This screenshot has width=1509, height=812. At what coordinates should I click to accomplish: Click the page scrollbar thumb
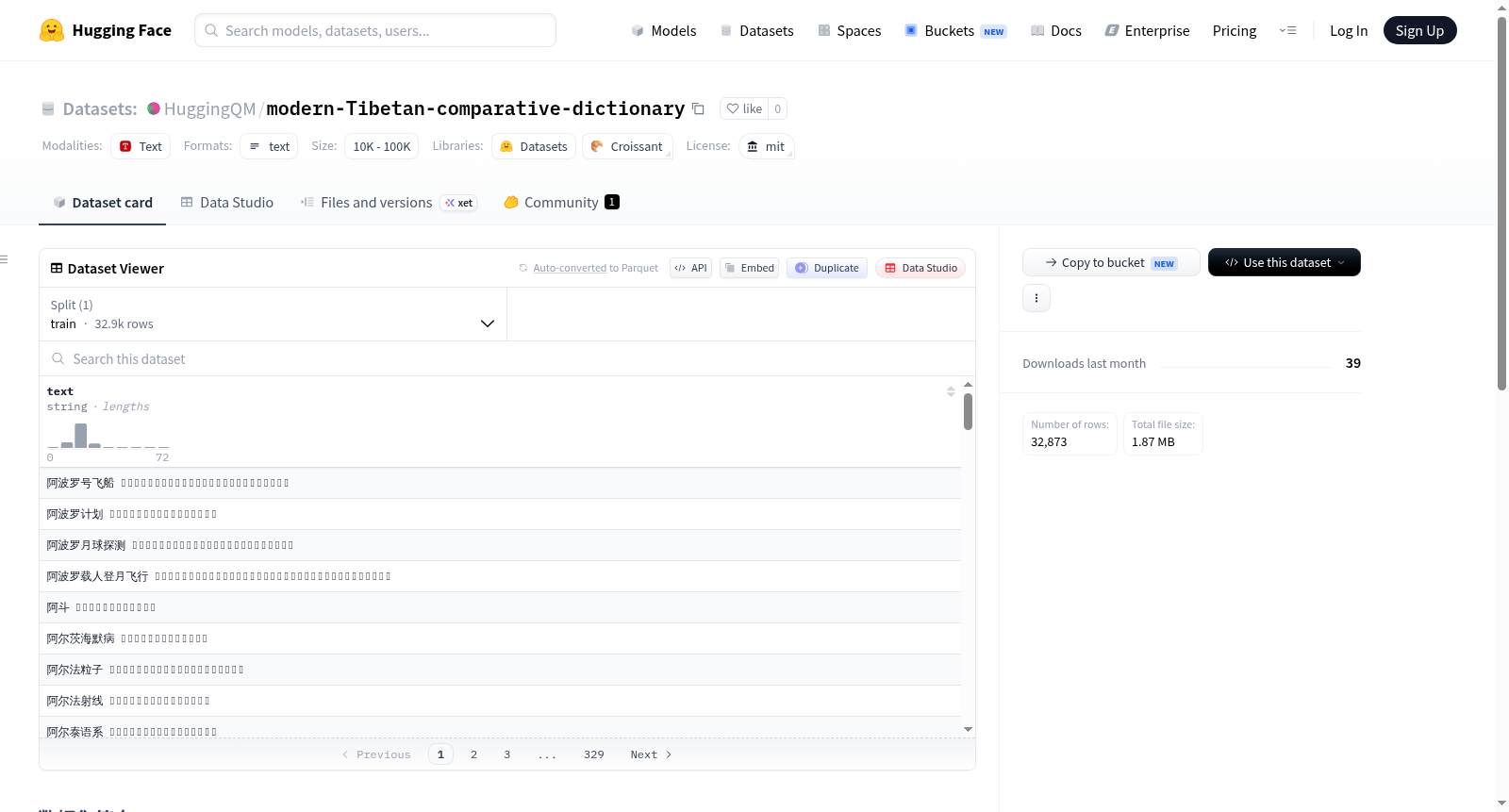coord(1501,203)
